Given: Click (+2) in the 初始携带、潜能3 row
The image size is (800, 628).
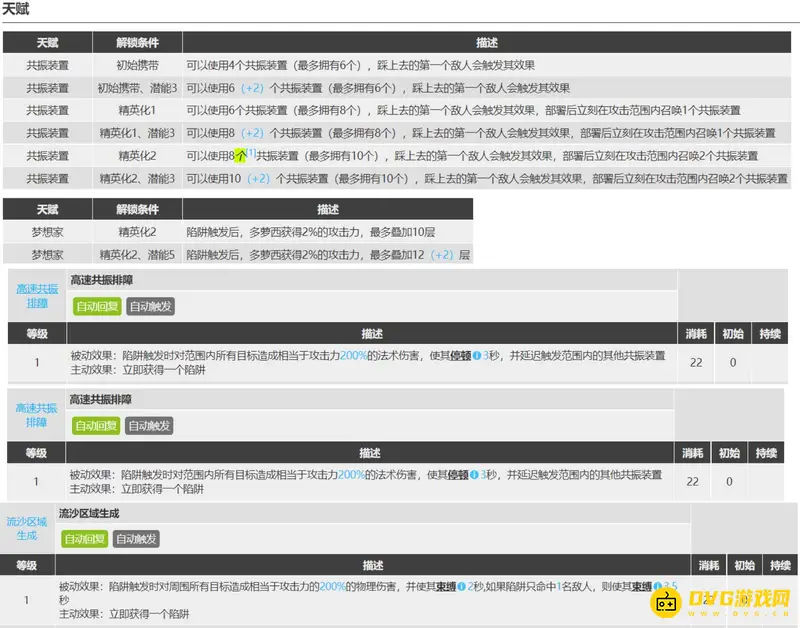Looking at the screenshot, I should (252, 88).
